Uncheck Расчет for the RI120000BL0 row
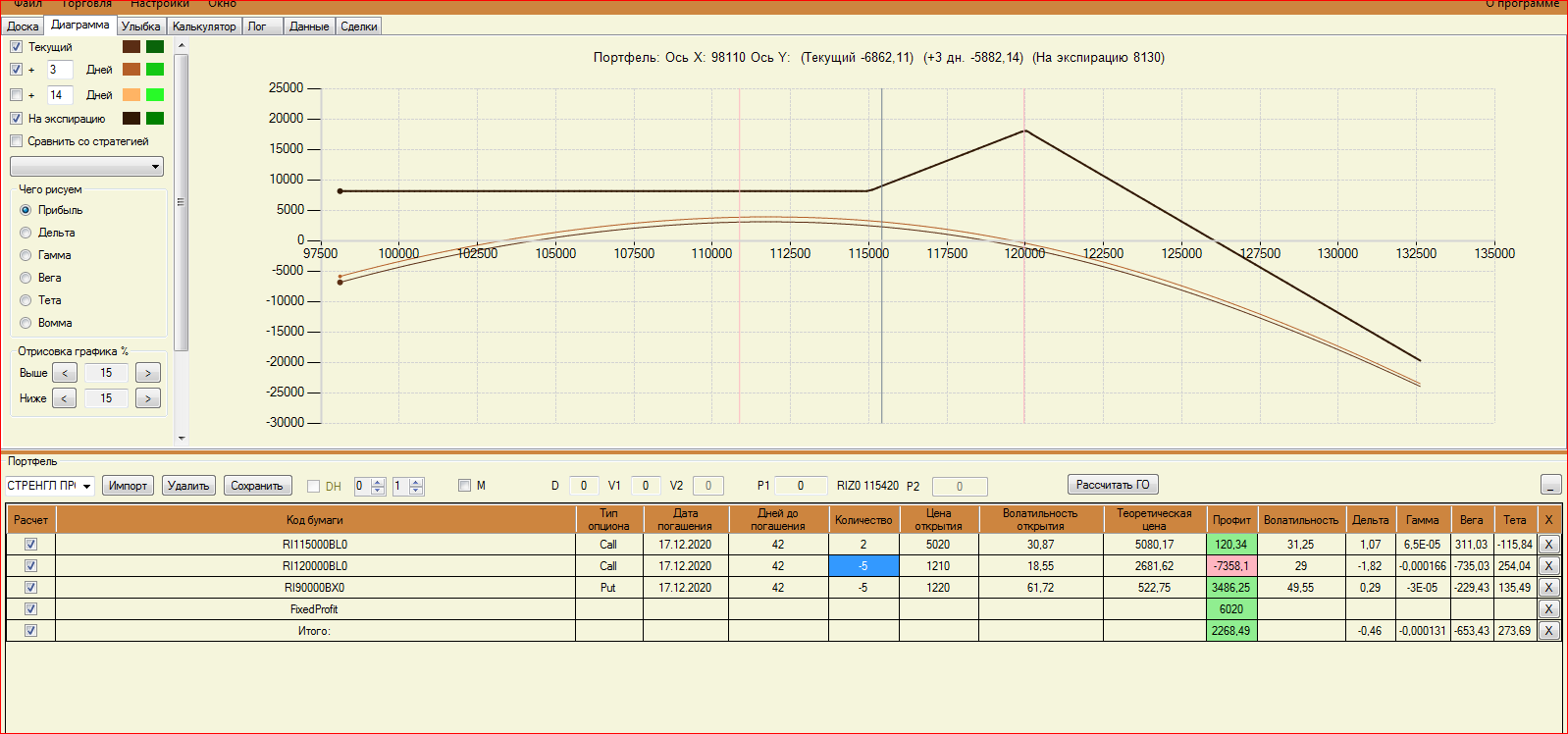1568x734 pixels. coord(30,566)
